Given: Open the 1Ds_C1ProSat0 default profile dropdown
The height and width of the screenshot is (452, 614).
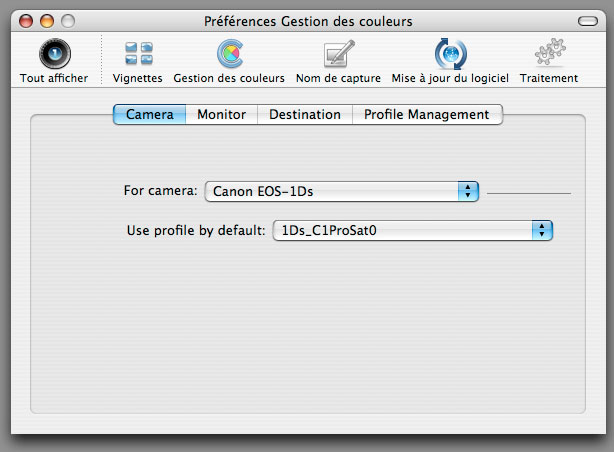Looking at the screenshot, I should tap(412, 230).
